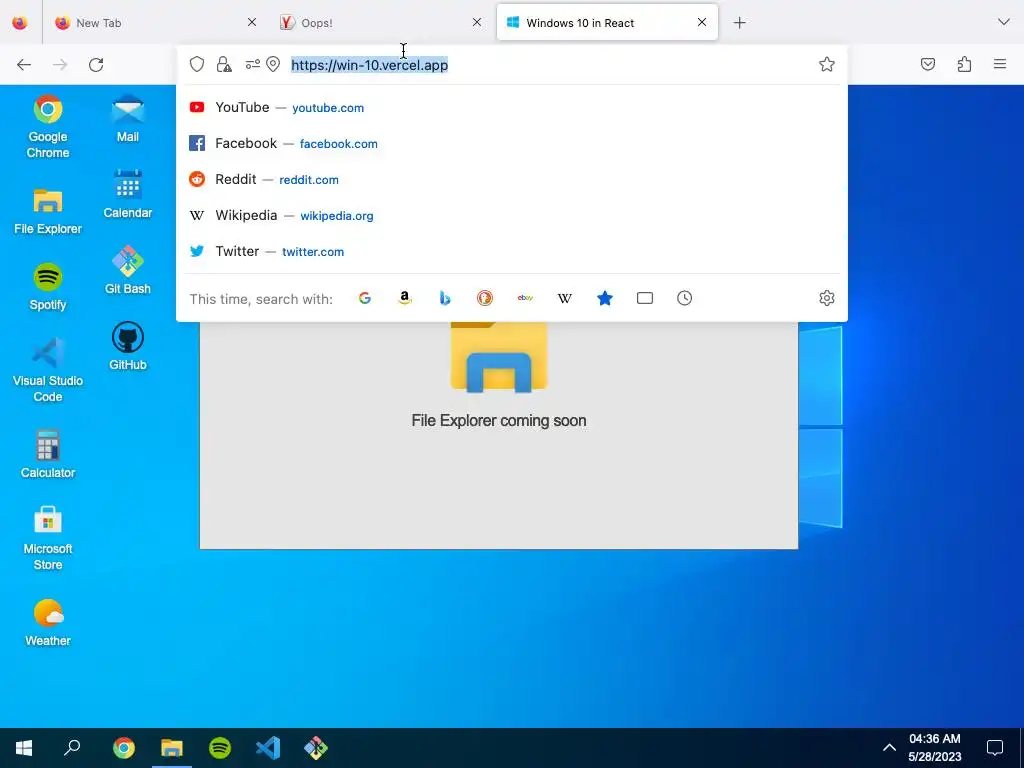The width and height of the screenshot is (1024, 768).
Task: Open the Calculator desktop icon
Action: 48,455
